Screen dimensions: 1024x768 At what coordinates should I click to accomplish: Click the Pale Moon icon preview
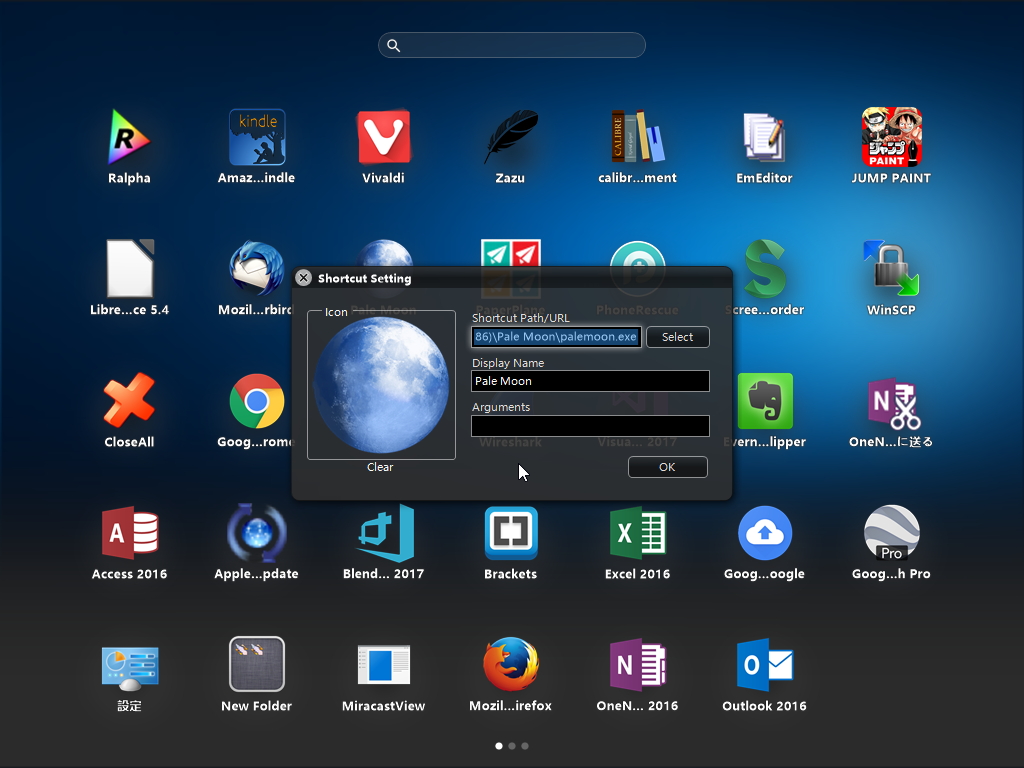coord(381,385)
